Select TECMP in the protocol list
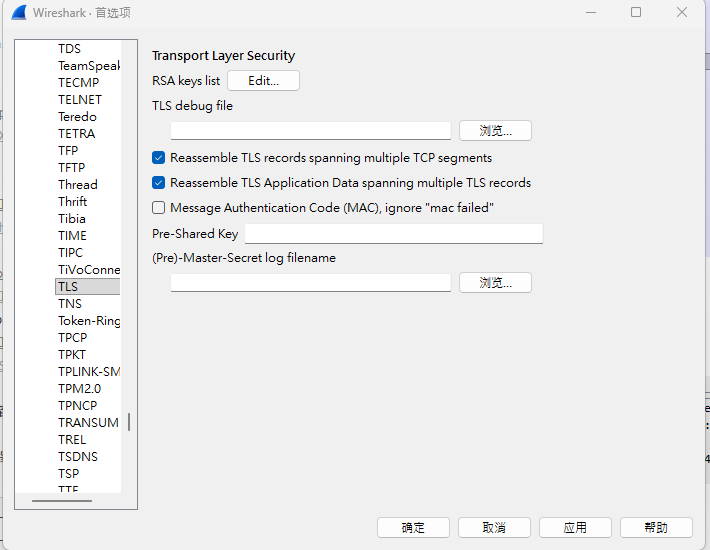The width and height of the screenshot is (710, 550). (x=78, y=82)
